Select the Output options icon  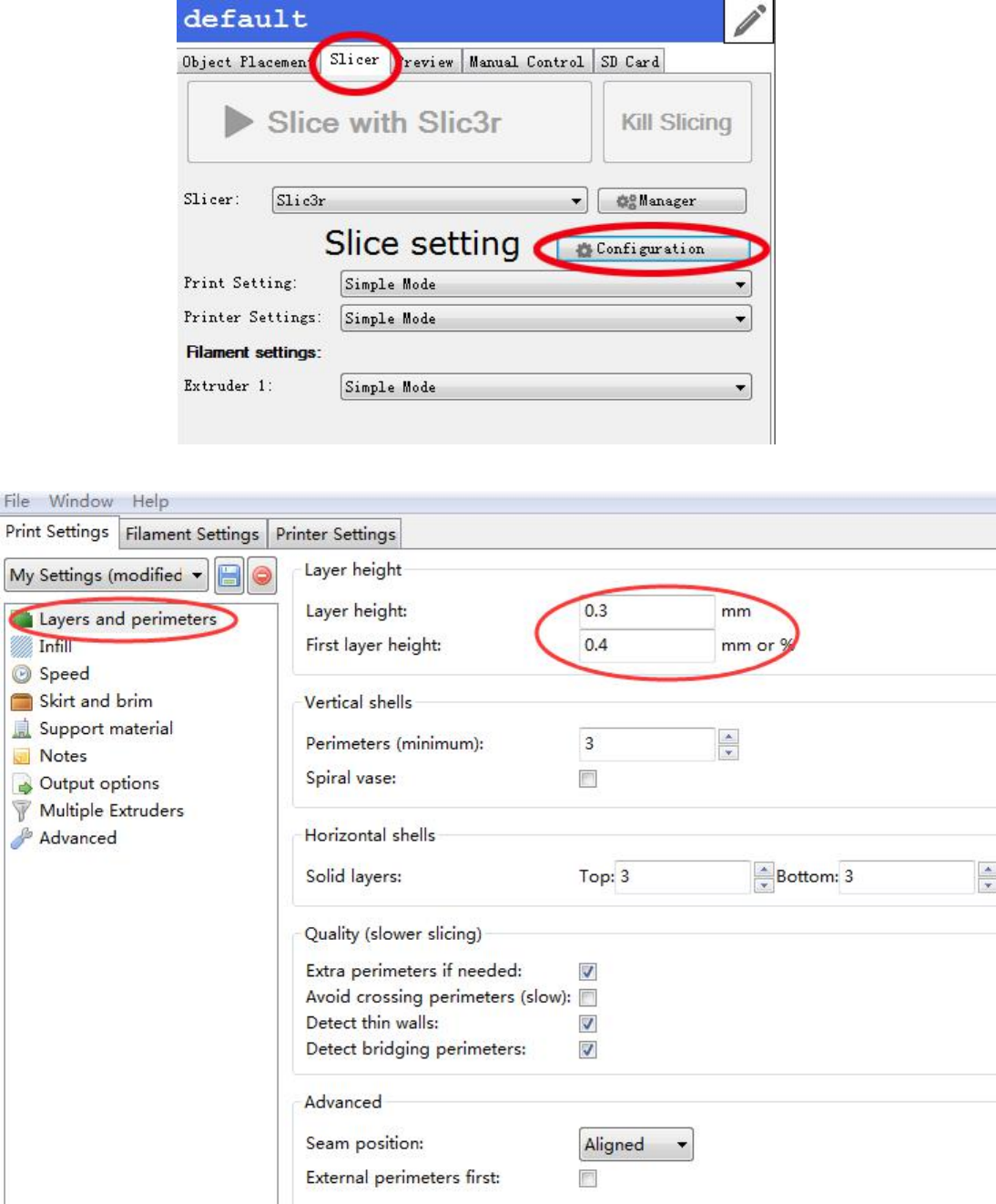22,783
